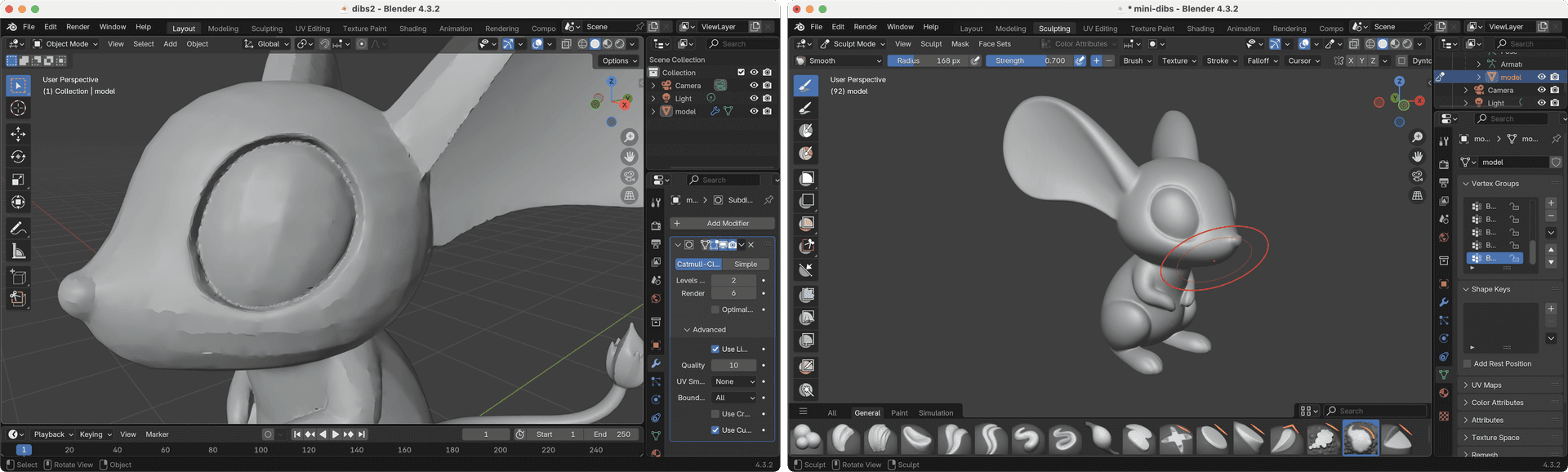
Task: Select the Mask tool in mini-dibs toolbar
Action: click(x=806, y=131)
